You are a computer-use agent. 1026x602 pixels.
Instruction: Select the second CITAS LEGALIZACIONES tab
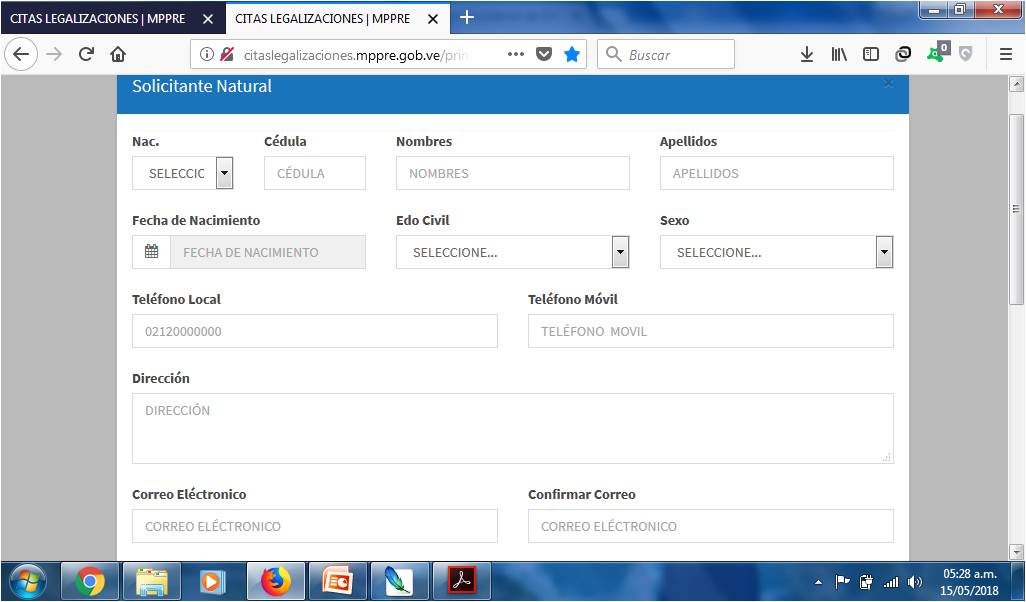point(323,19)
